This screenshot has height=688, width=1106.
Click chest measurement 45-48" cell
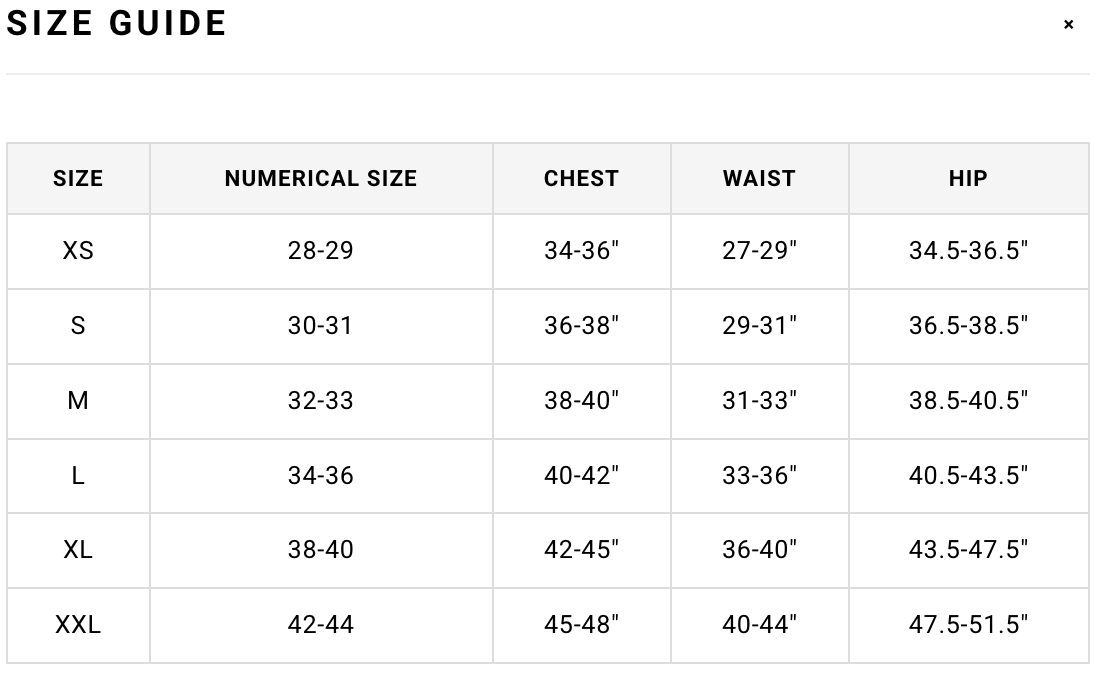pyautogui.click(x=581, y=624)
